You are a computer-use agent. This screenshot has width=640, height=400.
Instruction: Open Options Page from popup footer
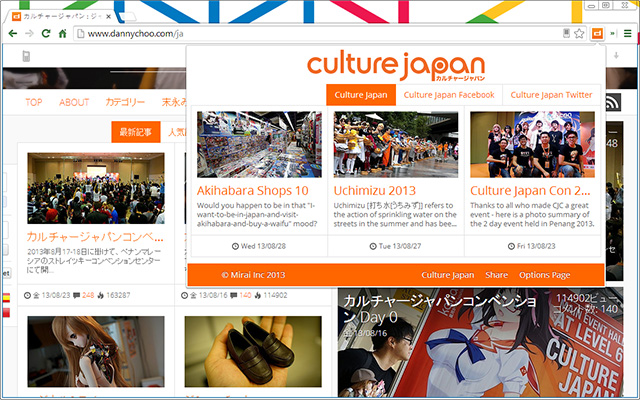544,275
